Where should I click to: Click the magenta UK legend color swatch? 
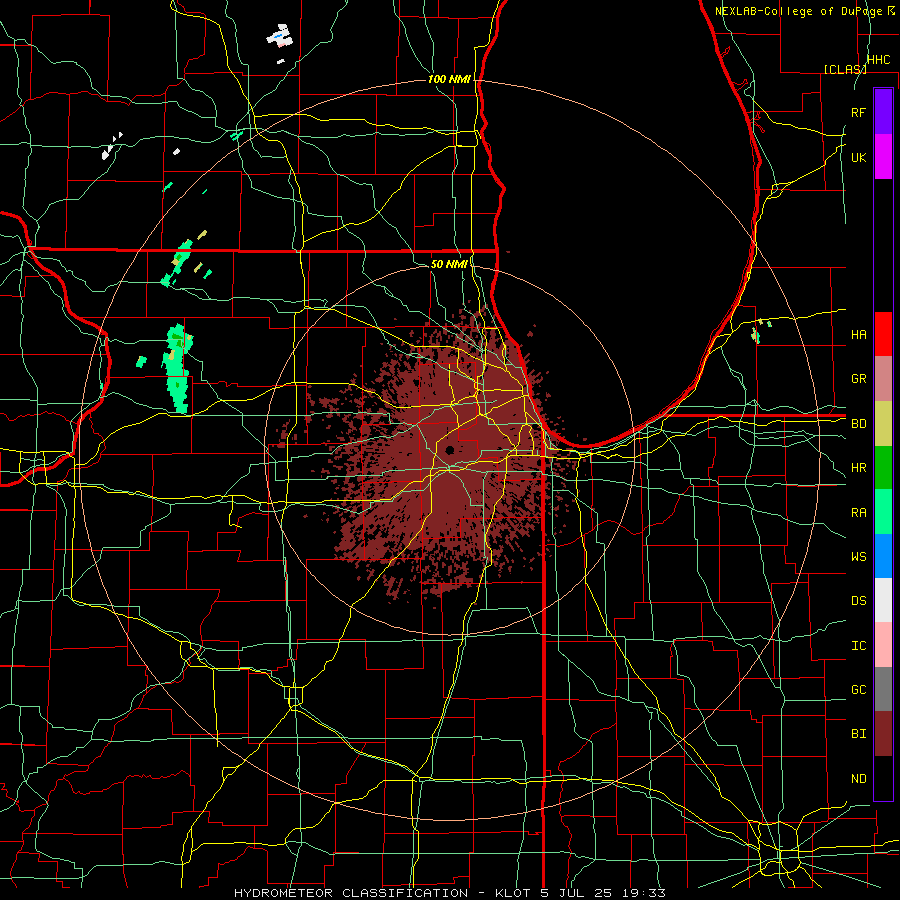[x=883, y=157]
